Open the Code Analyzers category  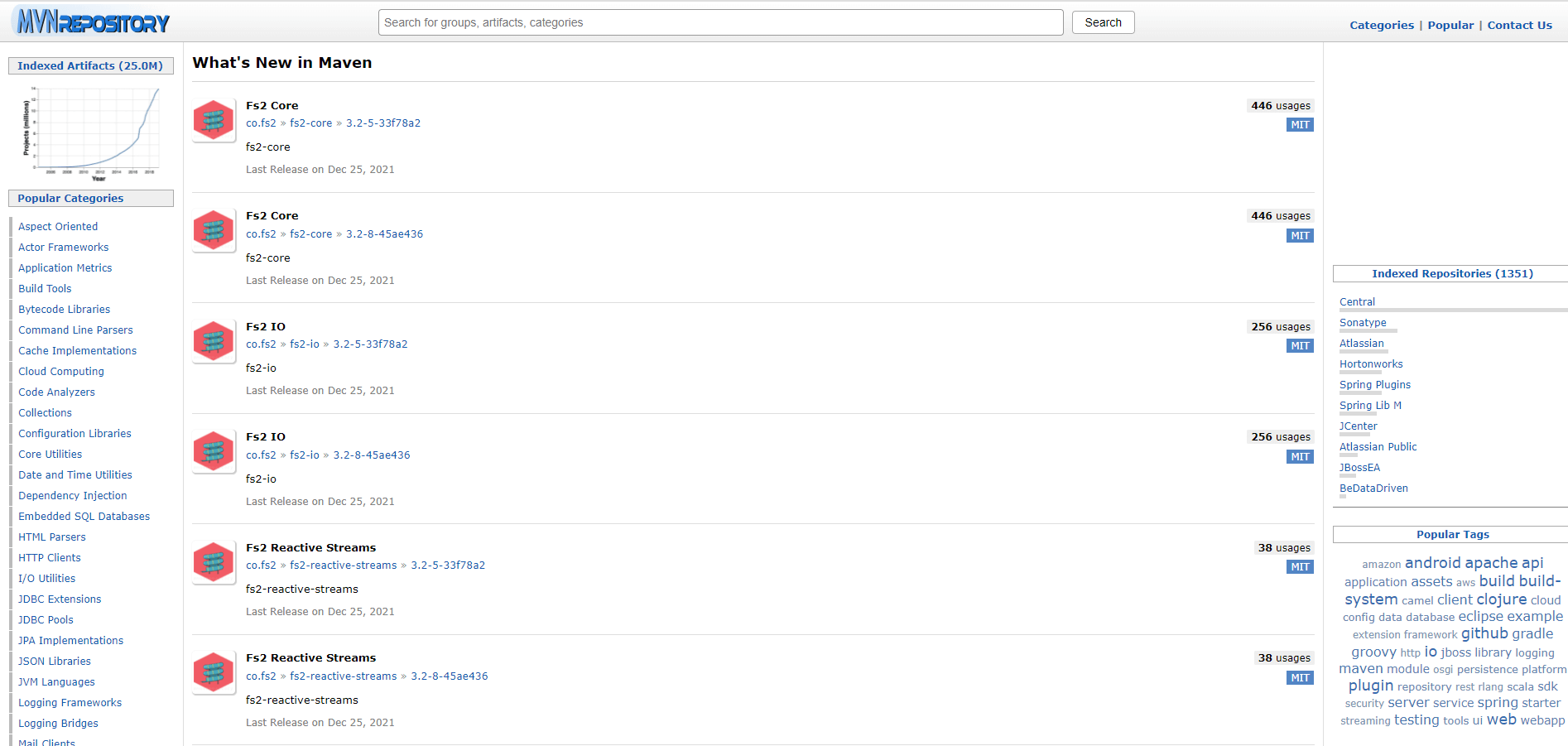(x=57, y=392)
